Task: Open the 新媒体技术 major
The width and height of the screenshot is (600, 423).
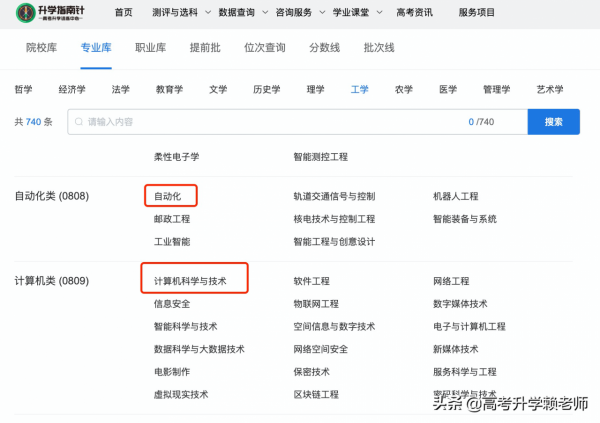Action: (456, 349)
